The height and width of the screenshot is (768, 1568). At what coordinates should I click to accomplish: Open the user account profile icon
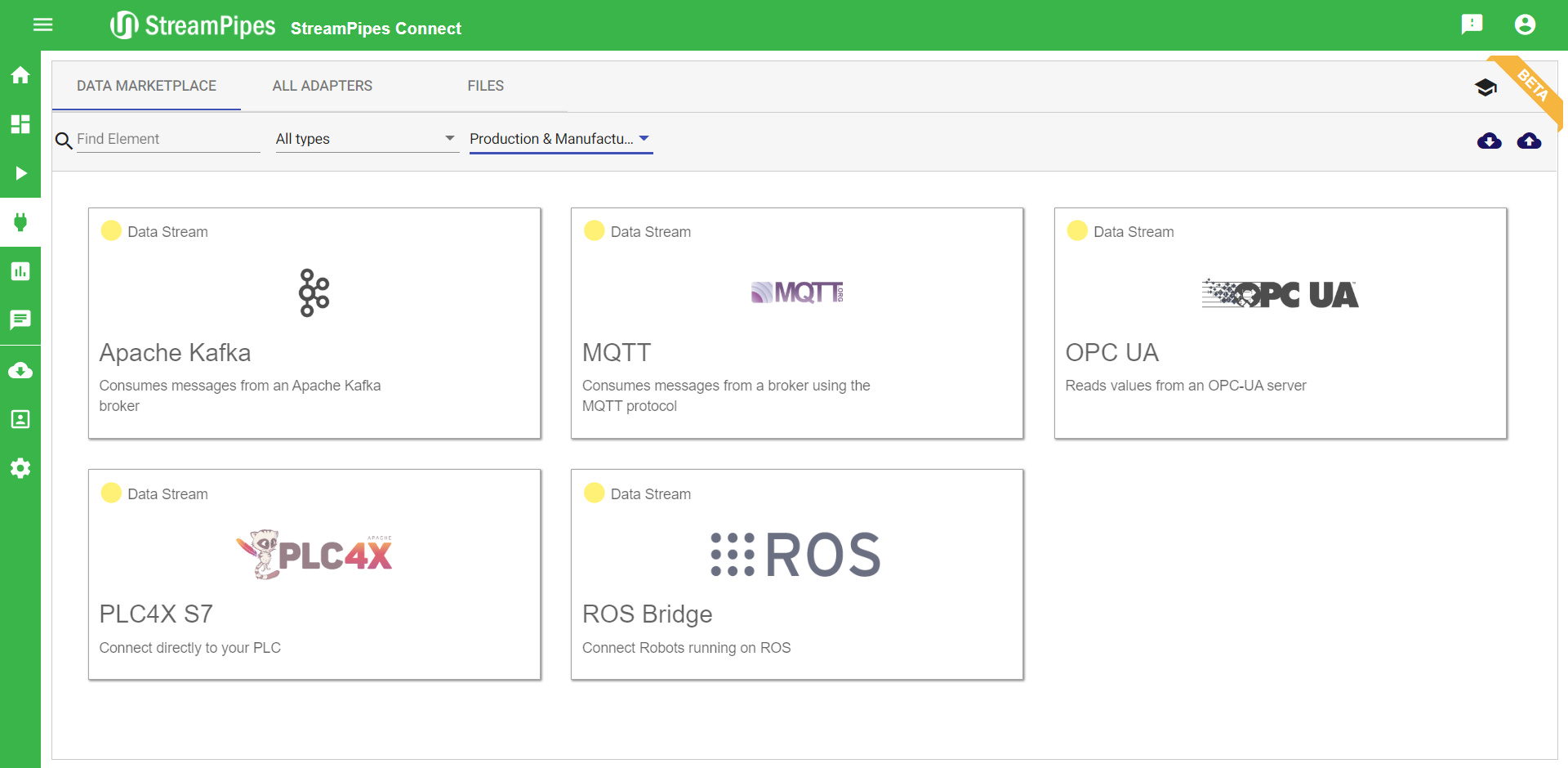point(1525,25)
